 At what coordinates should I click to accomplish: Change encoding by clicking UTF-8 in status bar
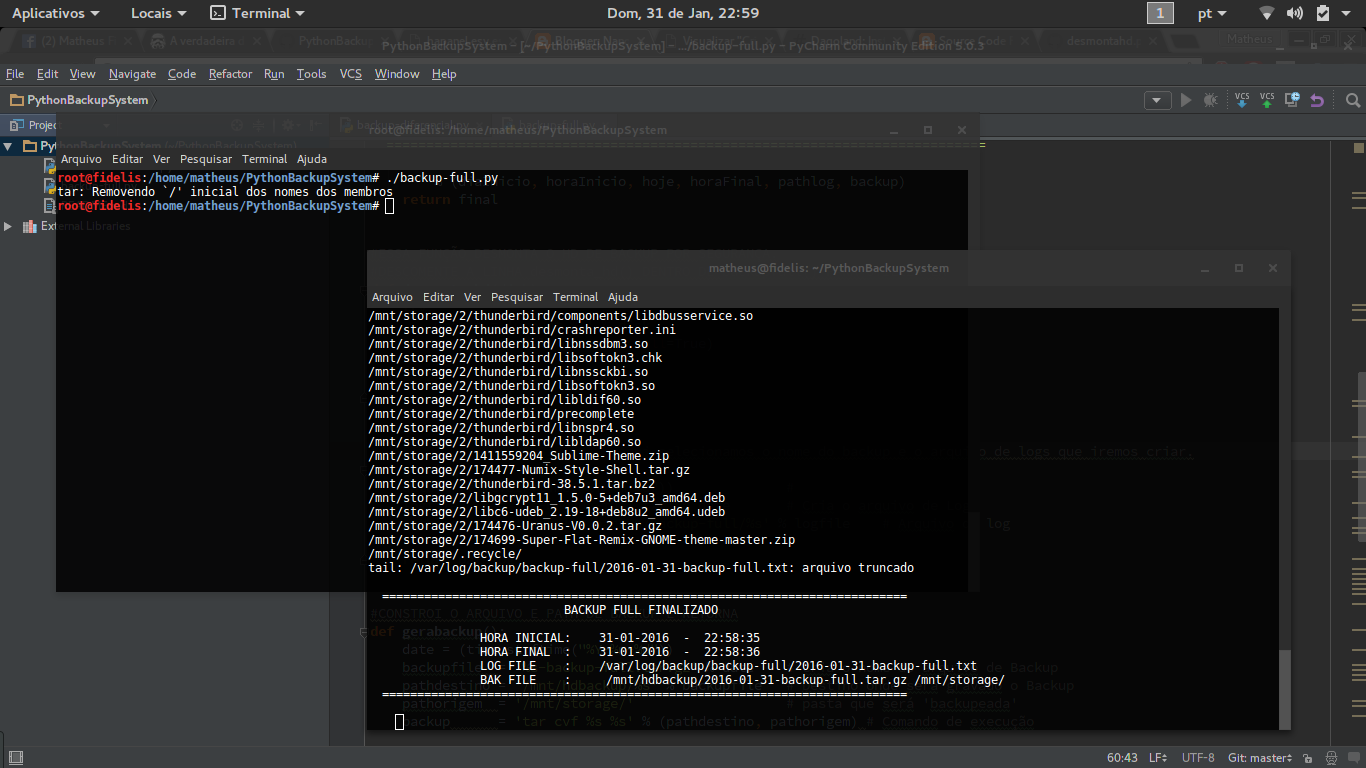1197,757
